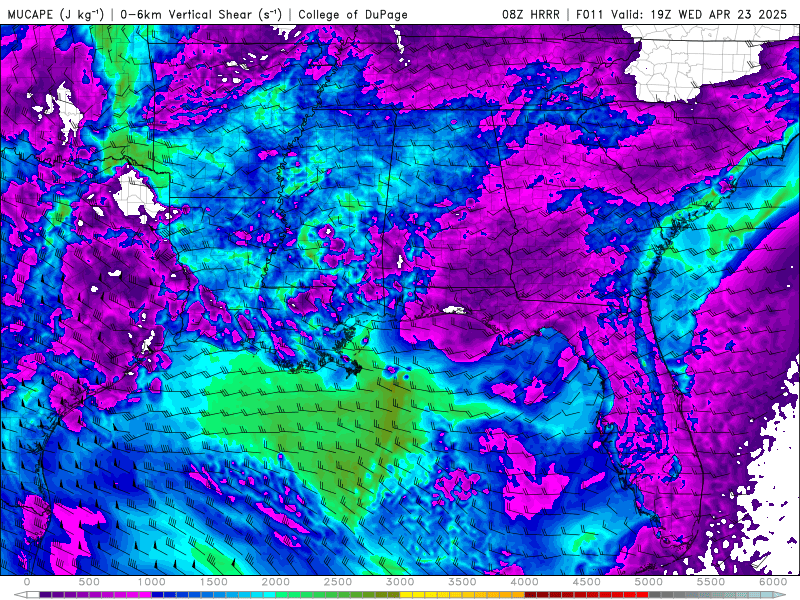Image resolution: width=800 pixels, height=600 pixels.
Task: Click the 0 value on the color scale
Action: [x=27, y=582]
